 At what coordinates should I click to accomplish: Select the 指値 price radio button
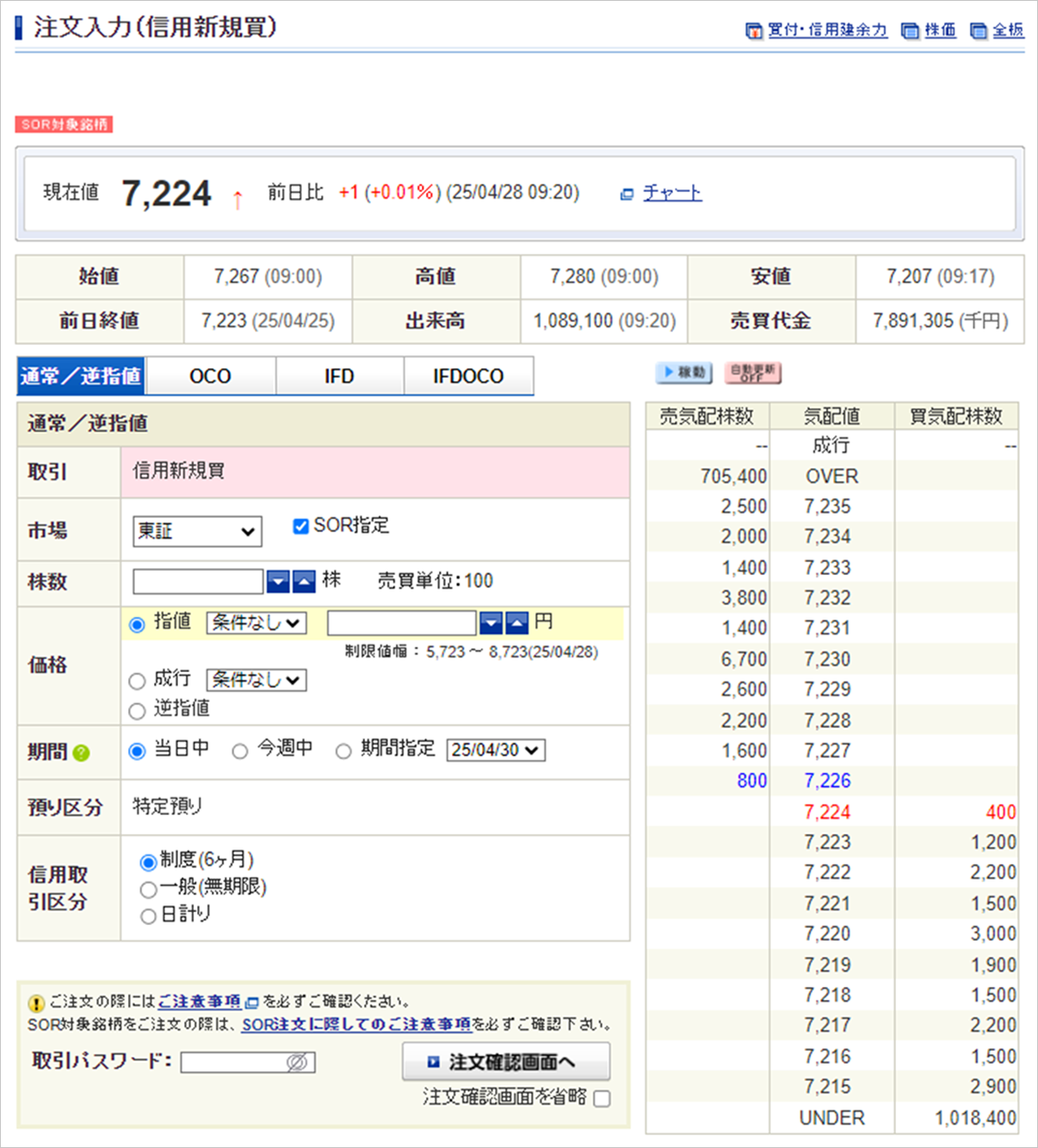click(x=137, y=625)
